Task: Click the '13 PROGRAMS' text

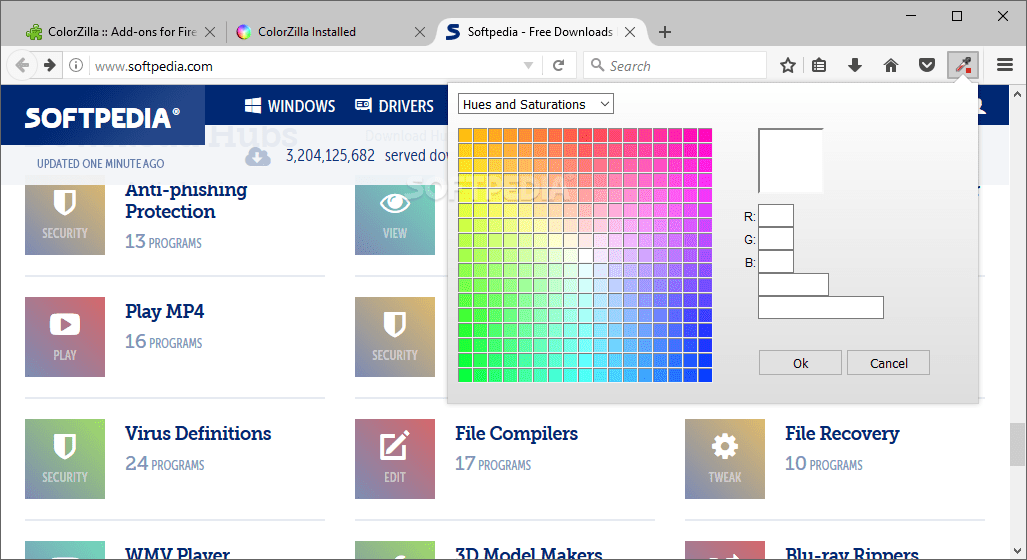Action: tap(163, 242)
